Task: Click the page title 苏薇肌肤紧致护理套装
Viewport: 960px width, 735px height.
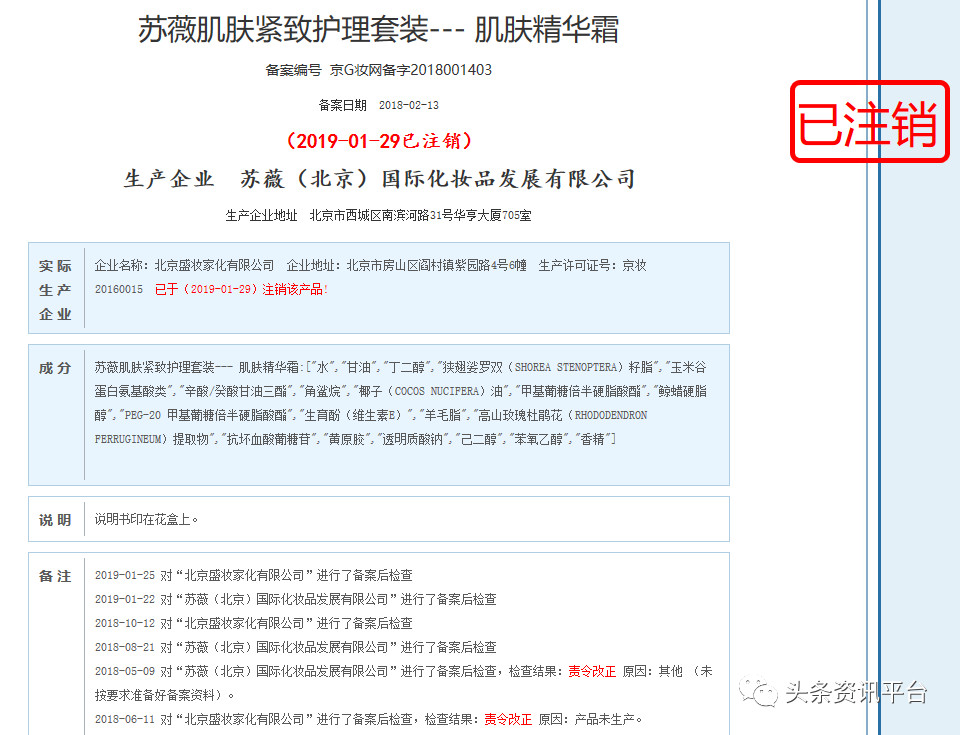Action: [x=378, y=30]
